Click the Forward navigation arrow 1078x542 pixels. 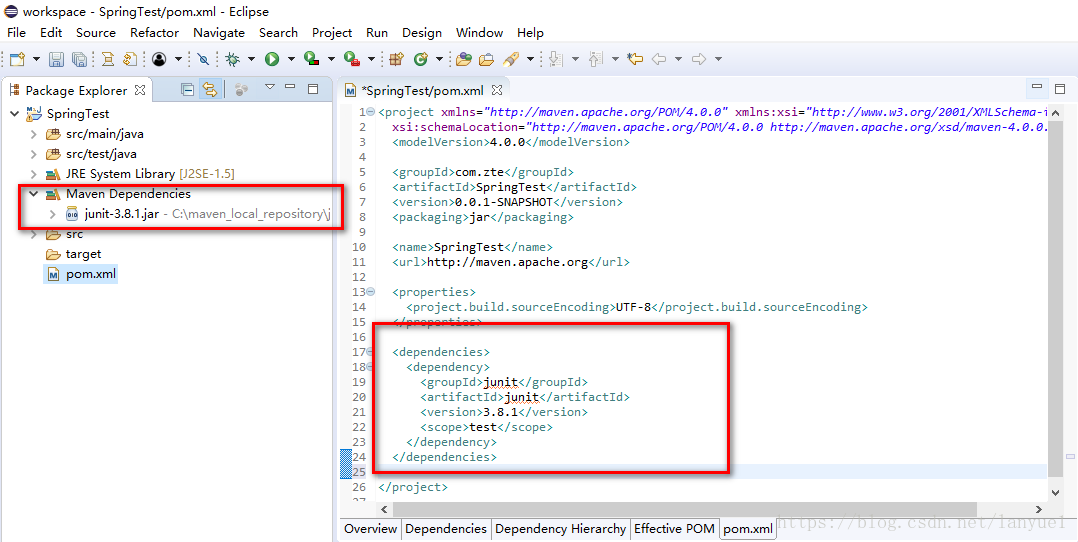tap(699, 59)
